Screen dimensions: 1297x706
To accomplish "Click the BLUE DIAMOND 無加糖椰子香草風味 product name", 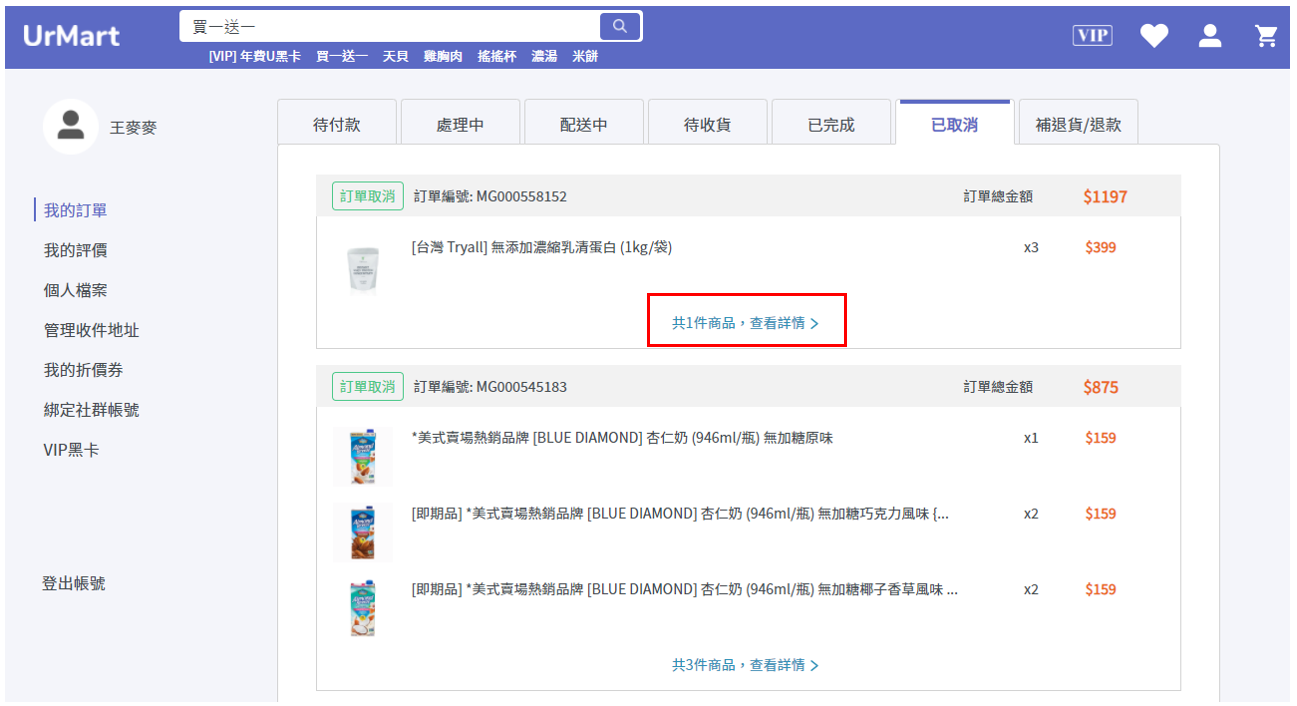I will coord(685,590).
